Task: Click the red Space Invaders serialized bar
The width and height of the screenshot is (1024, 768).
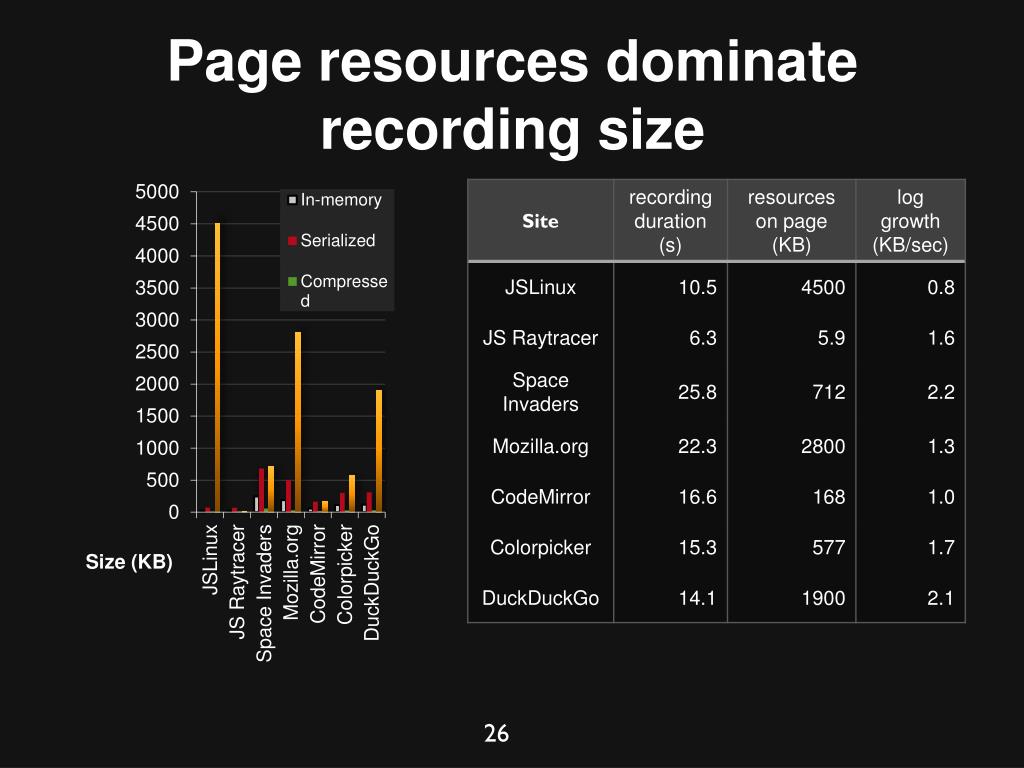Action: tap(262, 490)
